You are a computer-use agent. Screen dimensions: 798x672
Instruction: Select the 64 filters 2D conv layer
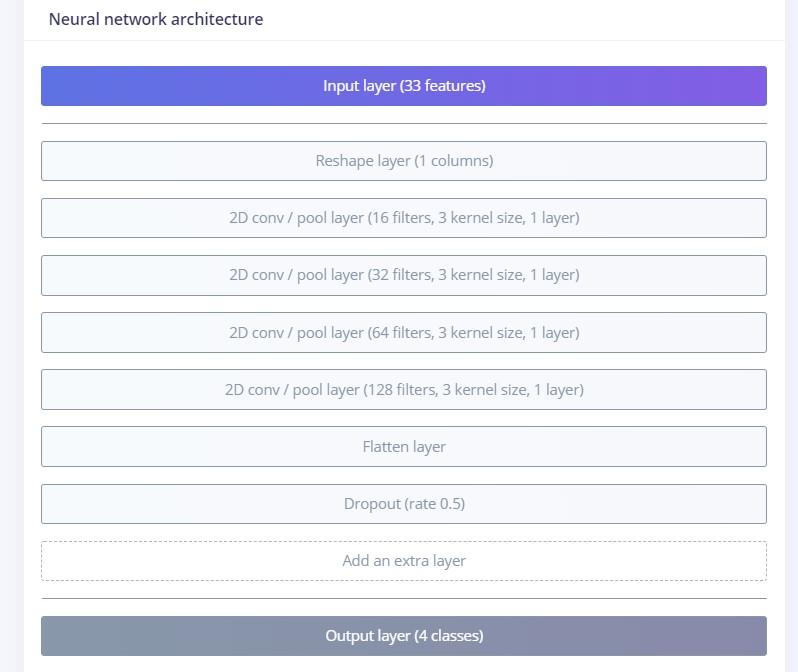tap(403, 333)
